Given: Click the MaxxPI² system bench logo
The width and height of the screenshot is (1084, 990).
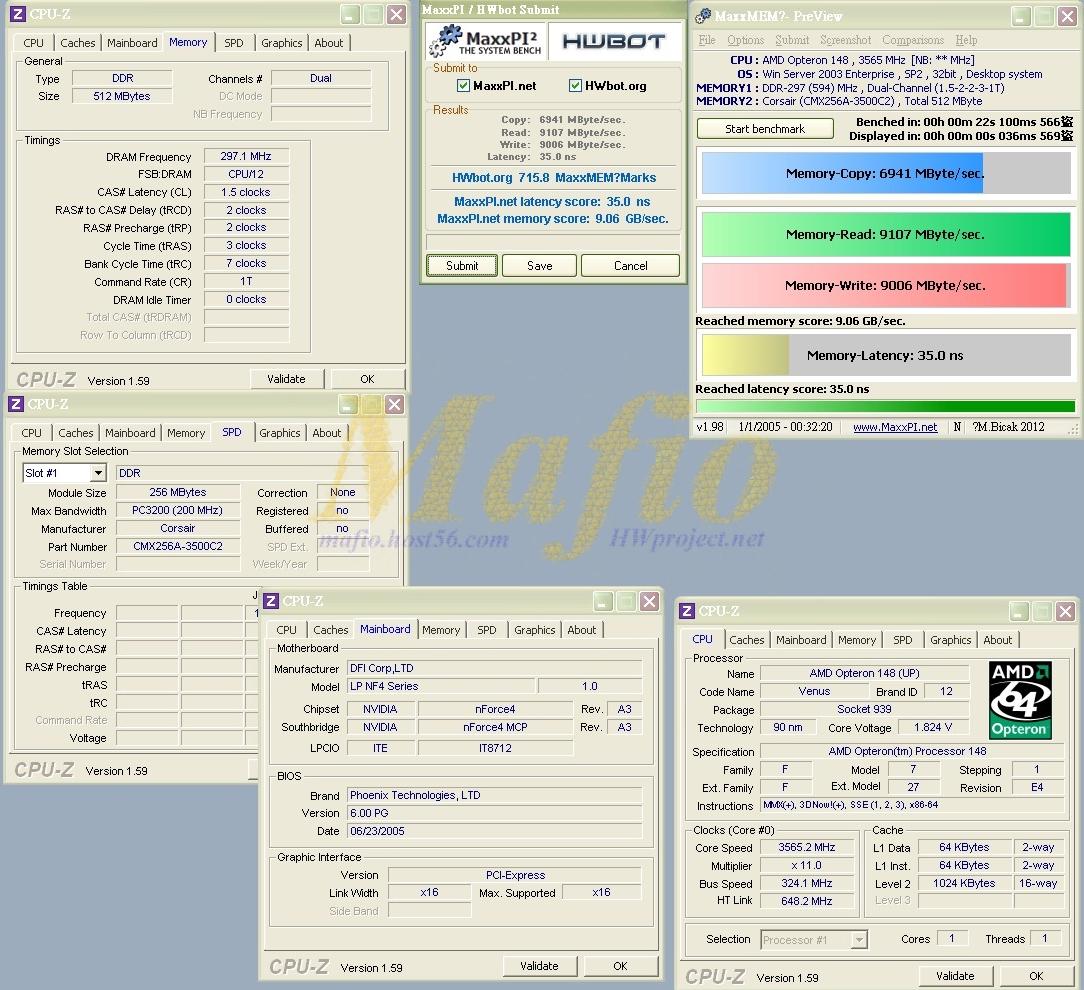Looking at the screenshot, I should click(x=486, y=41).
